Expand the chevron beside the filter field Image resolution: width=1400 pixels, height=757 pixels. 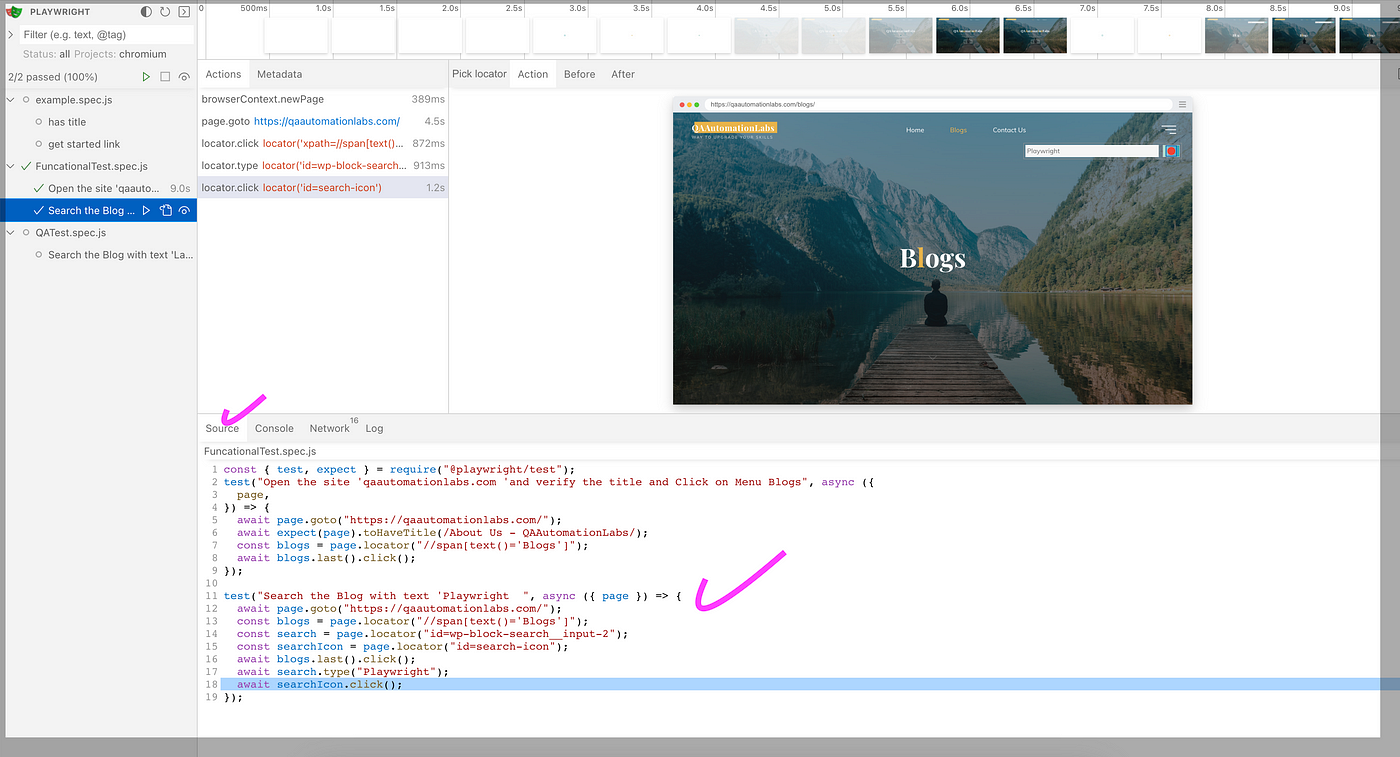pos(10,34)
